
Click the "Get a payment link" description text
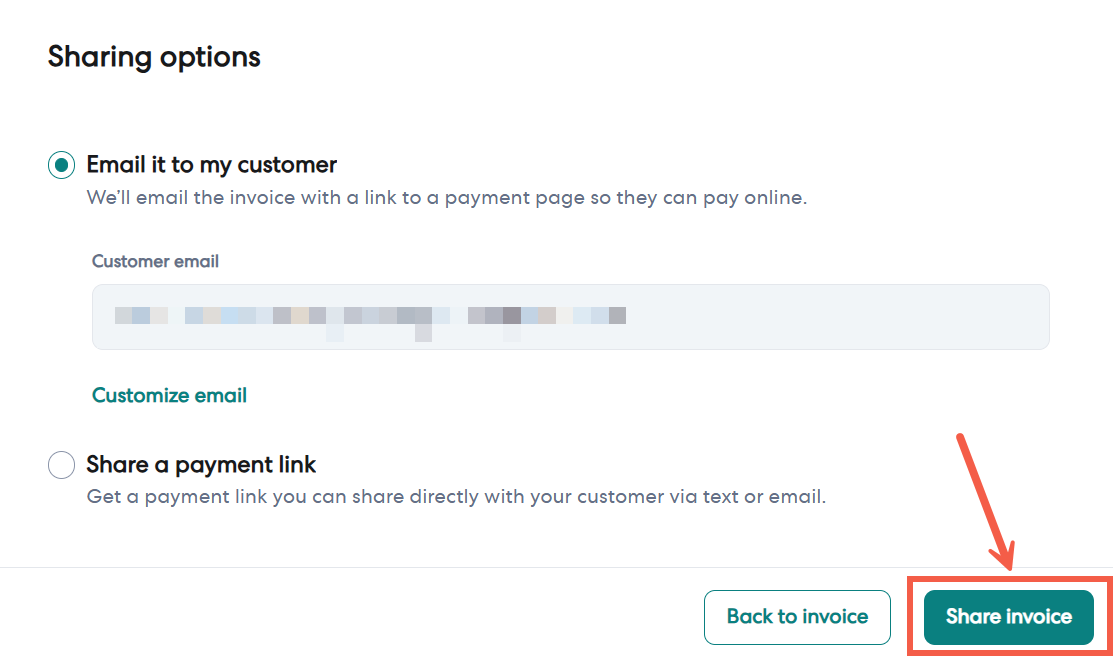tap(456, 496)
